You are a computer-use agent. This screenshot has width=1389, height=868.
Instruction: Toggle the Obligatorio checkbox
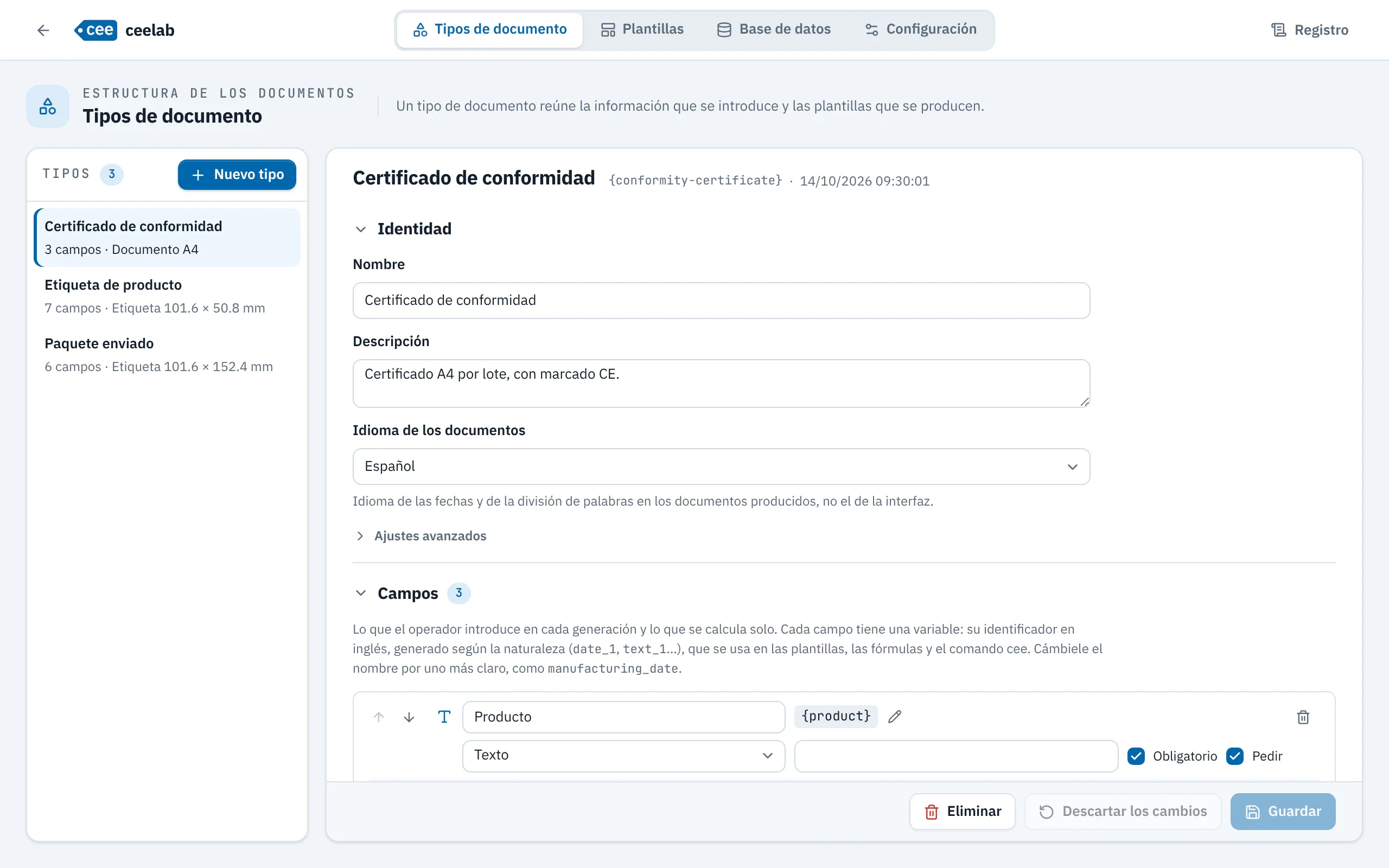(x=1136, y=756)
